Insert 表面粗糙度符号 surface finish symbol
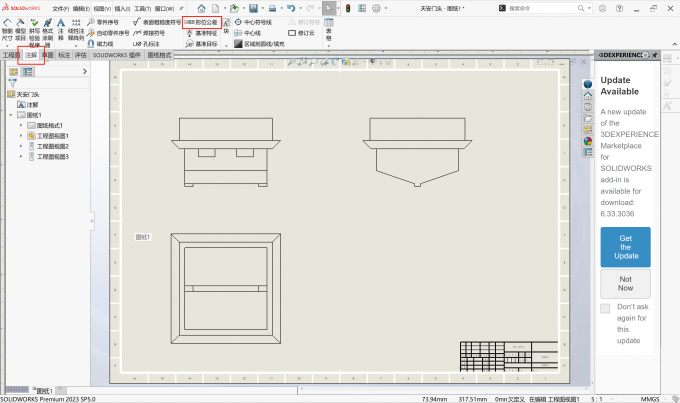 click(x=157, y=22)
